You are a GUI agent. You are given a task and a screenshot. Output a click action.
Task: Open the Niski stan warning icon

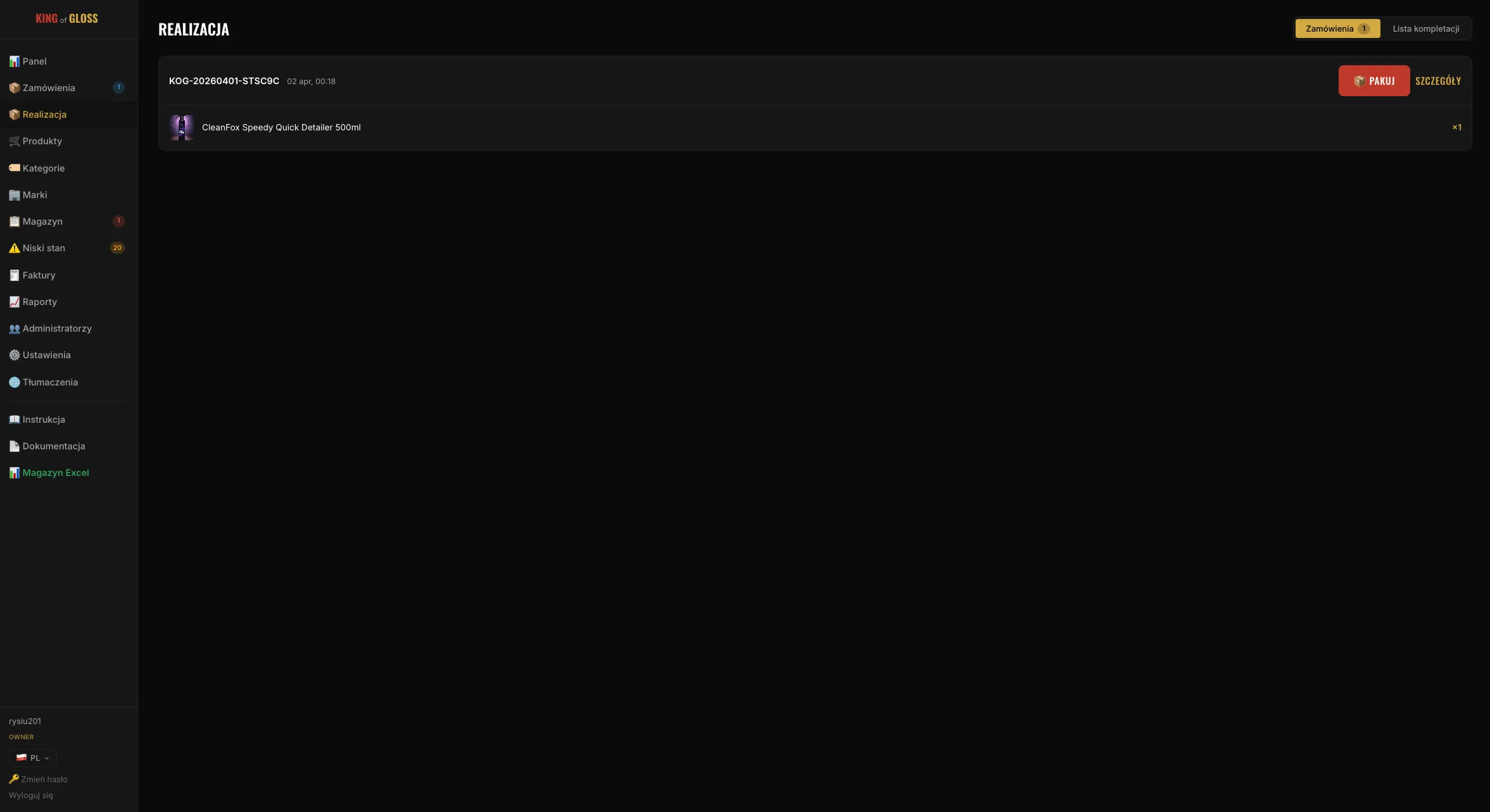point(14,248)
